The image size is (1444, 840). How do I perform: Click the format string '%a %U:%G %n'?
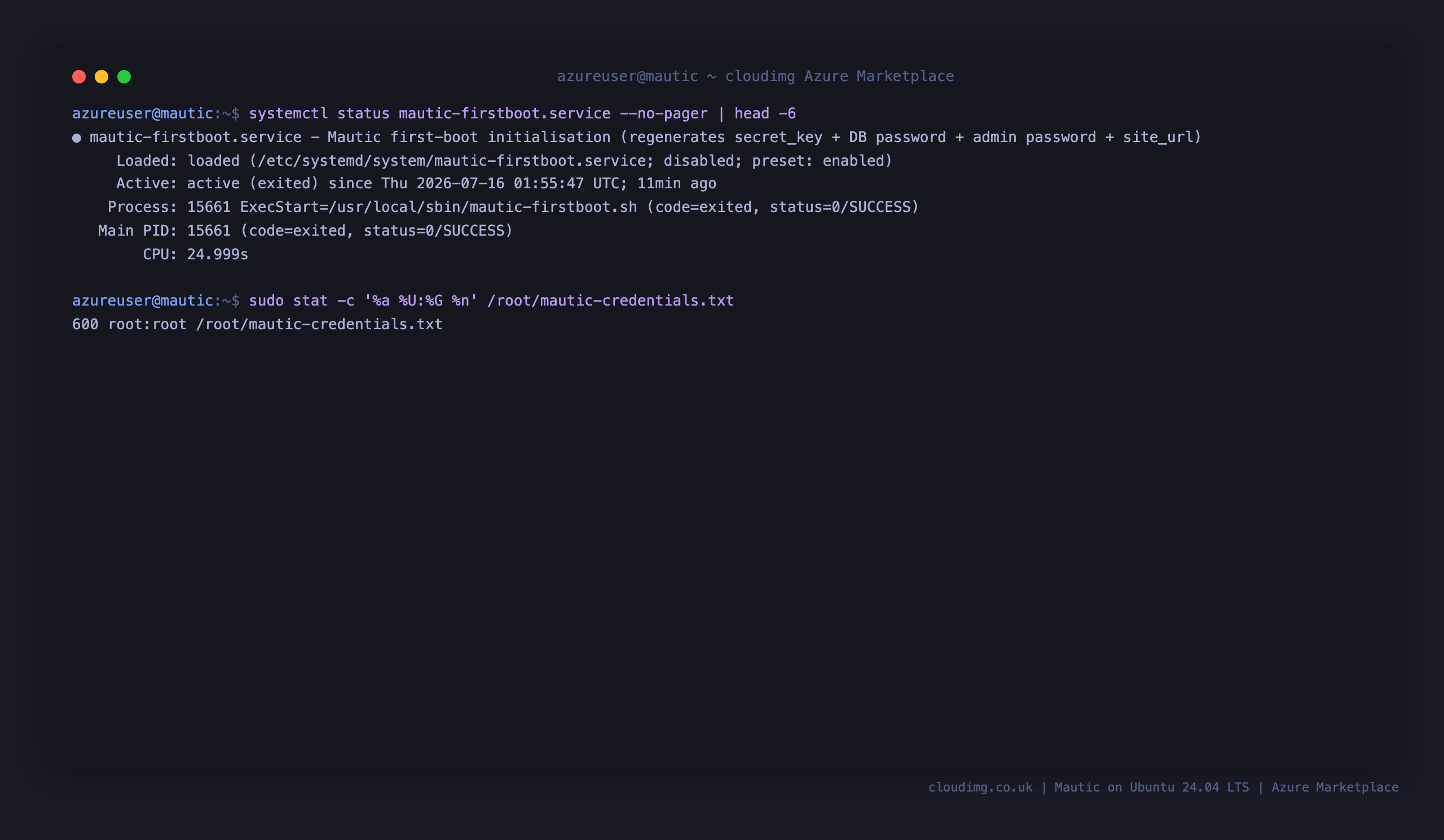tap(421, 300)
